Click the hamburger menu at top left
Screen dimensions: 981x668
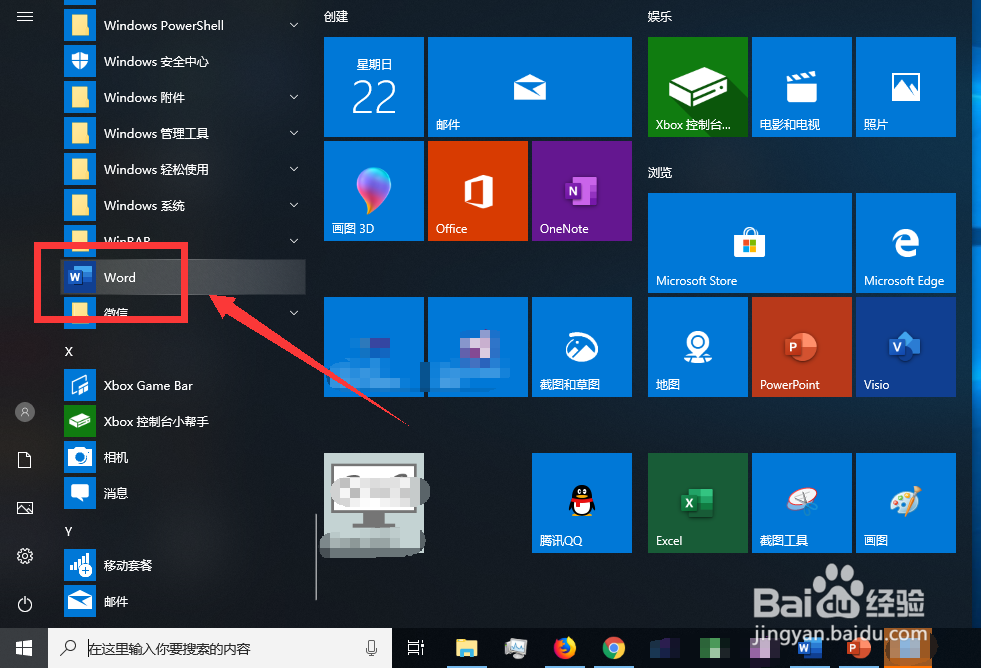coord(25,16)
